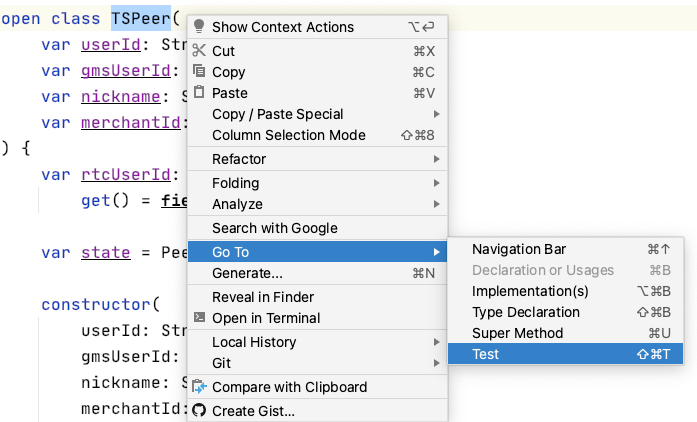Click the clipboard Paste icon
Image resolution: width=697 pixels, height=422 pixels.
tap(199, 93)
